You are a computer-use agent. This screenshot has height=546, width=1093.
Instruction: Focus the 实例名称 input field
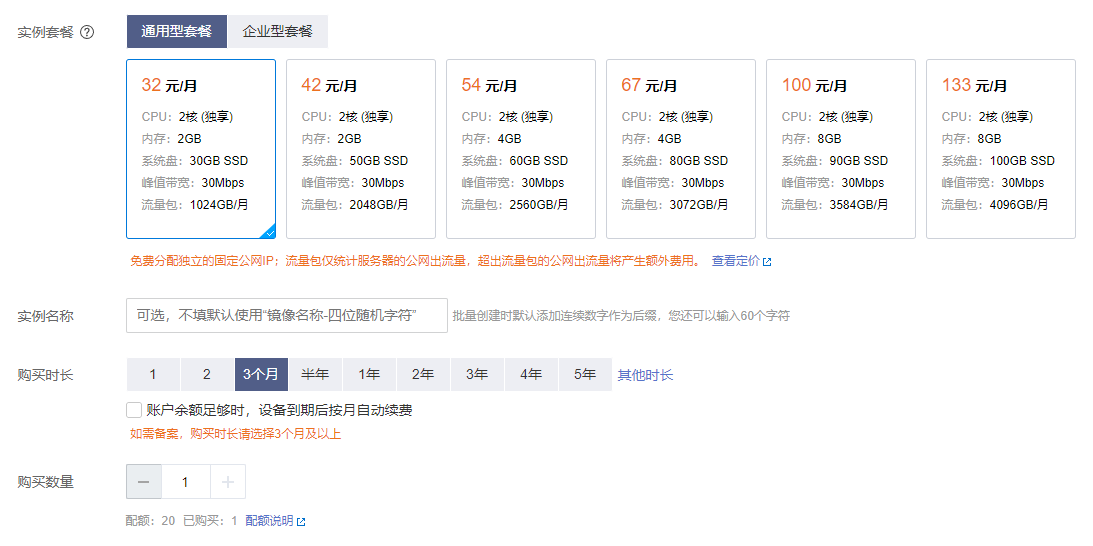pos(286,315)
